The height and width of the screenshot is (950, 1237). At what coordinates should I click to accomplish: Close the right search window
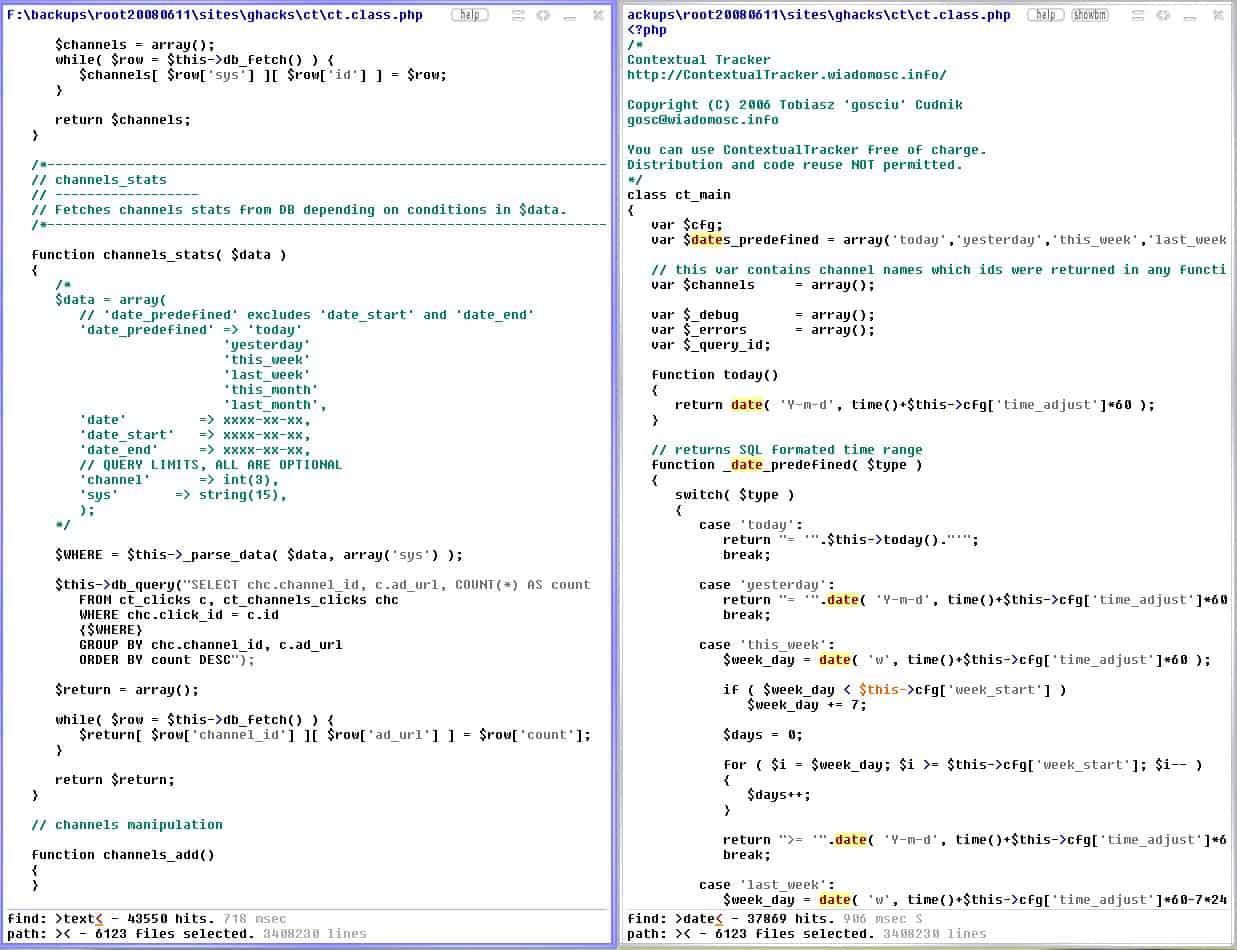pos(1216,15)
